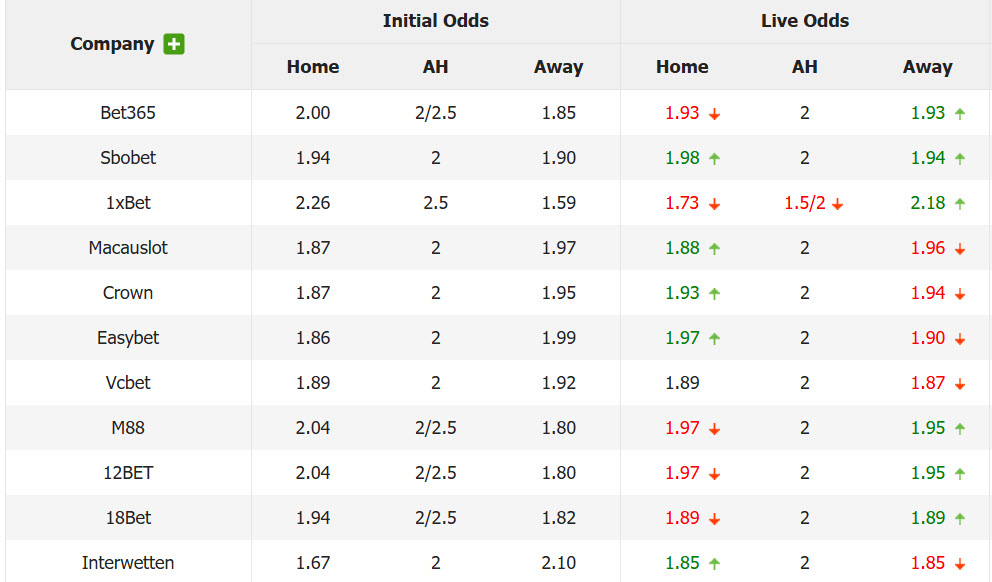Click M88 initial AH value 2/2.5
The width and height of the screenshot is (992, 582).
pos(435,428)
